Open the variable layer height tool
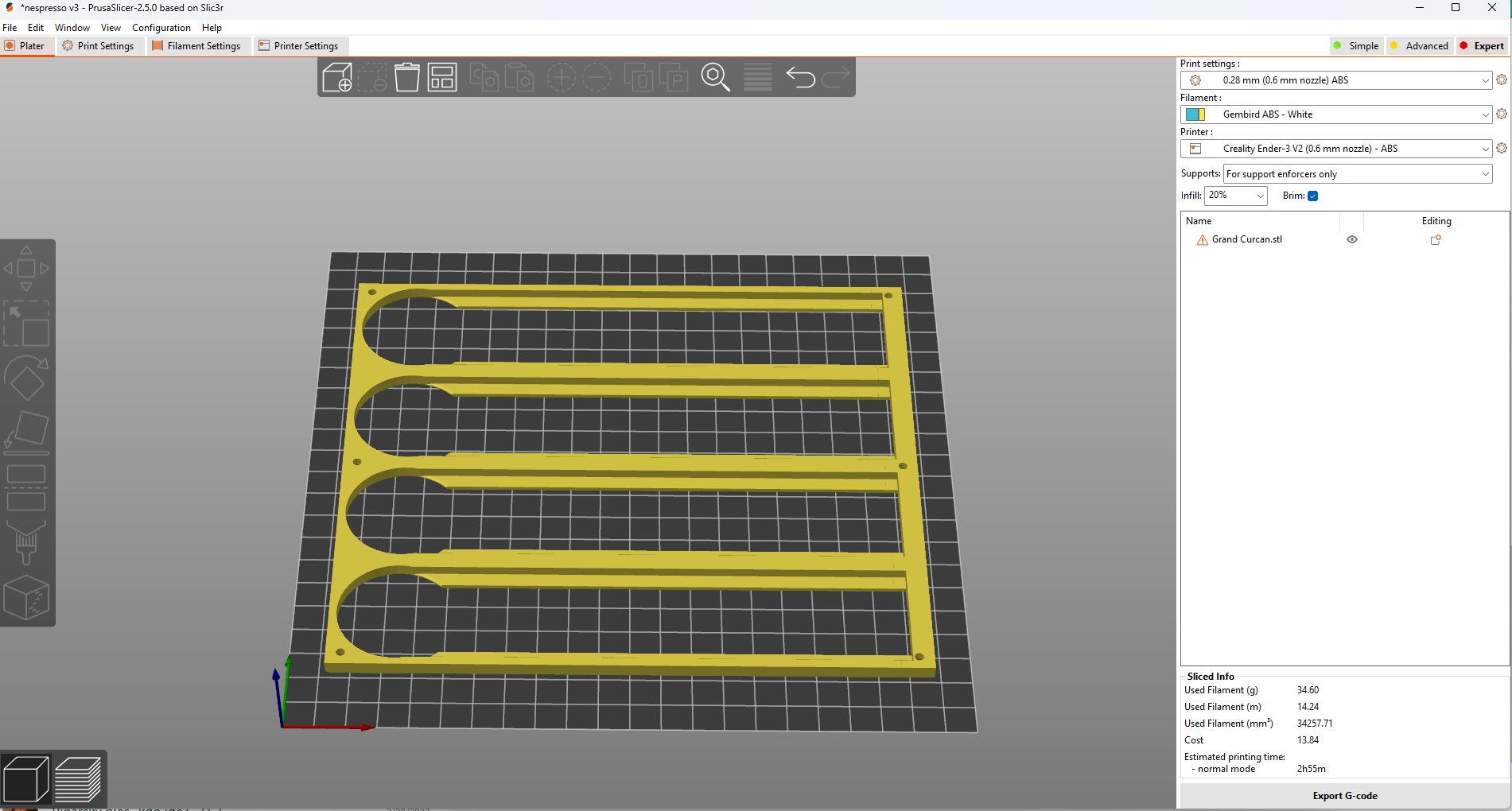Image resolution: width=1512 pixels, height=811 pixels. (758, 77)
